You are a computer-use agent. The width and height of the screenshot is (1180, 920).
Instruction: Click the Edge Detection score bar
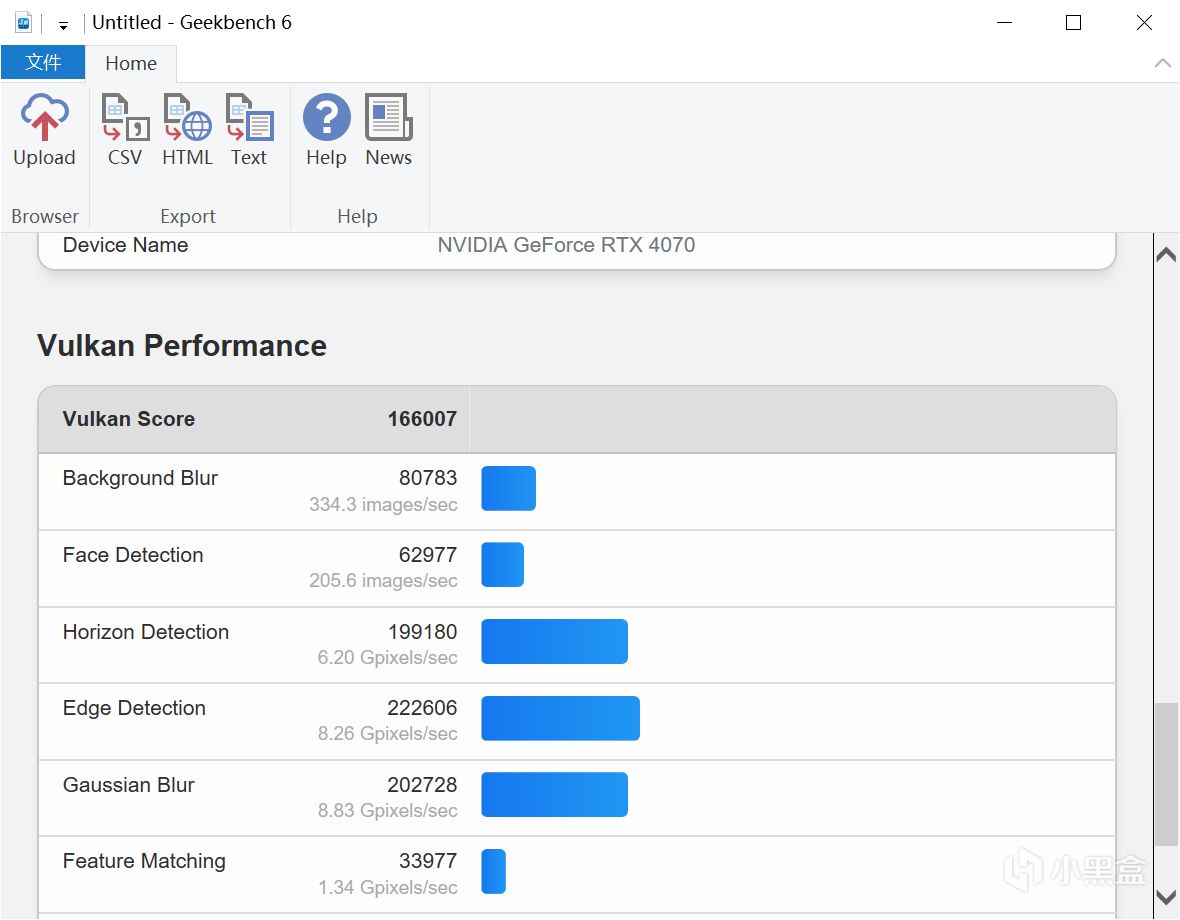coord(561,718)
